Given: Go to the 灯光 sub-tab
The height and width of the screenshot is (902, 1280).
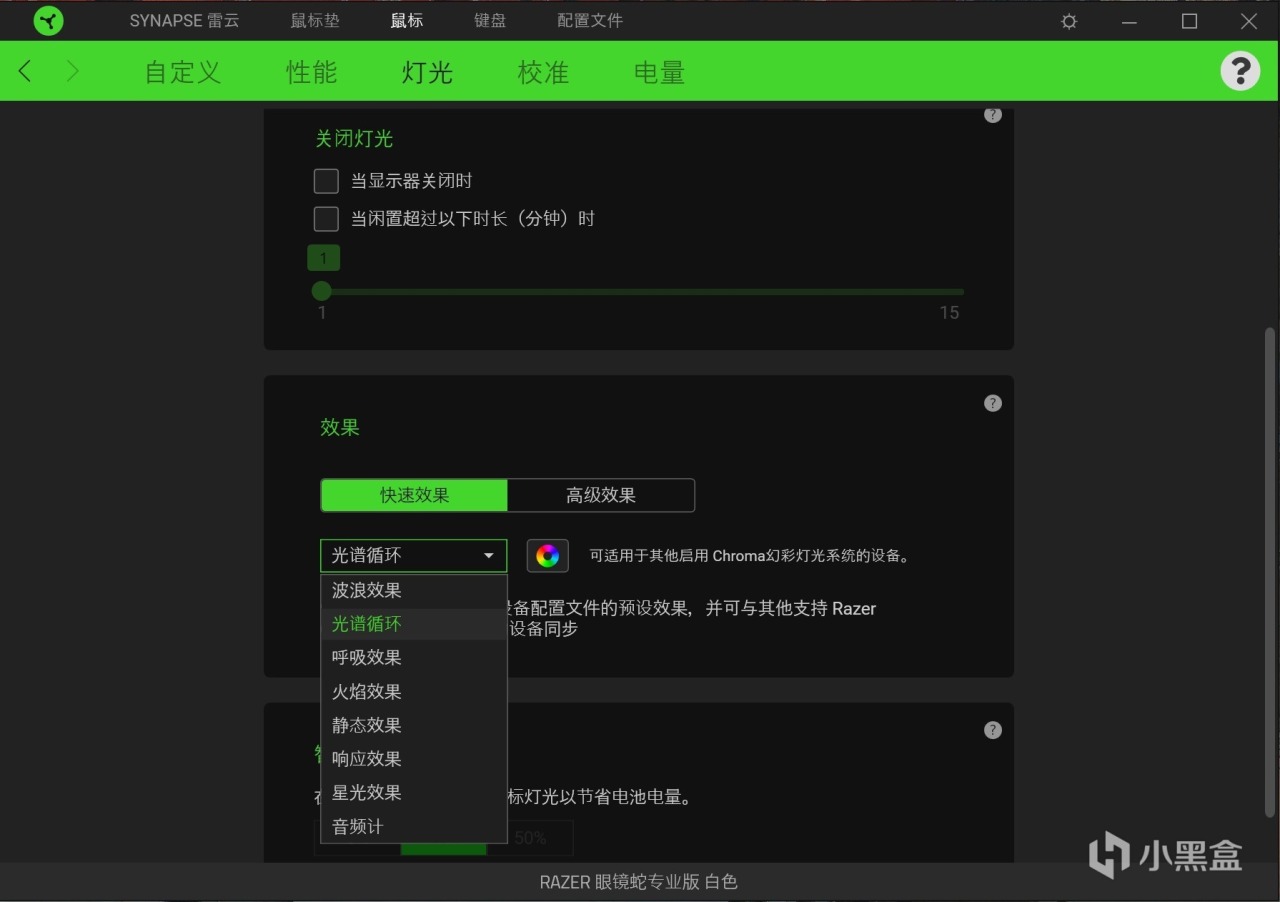Looking at the screenshot, I should [428, 72].
